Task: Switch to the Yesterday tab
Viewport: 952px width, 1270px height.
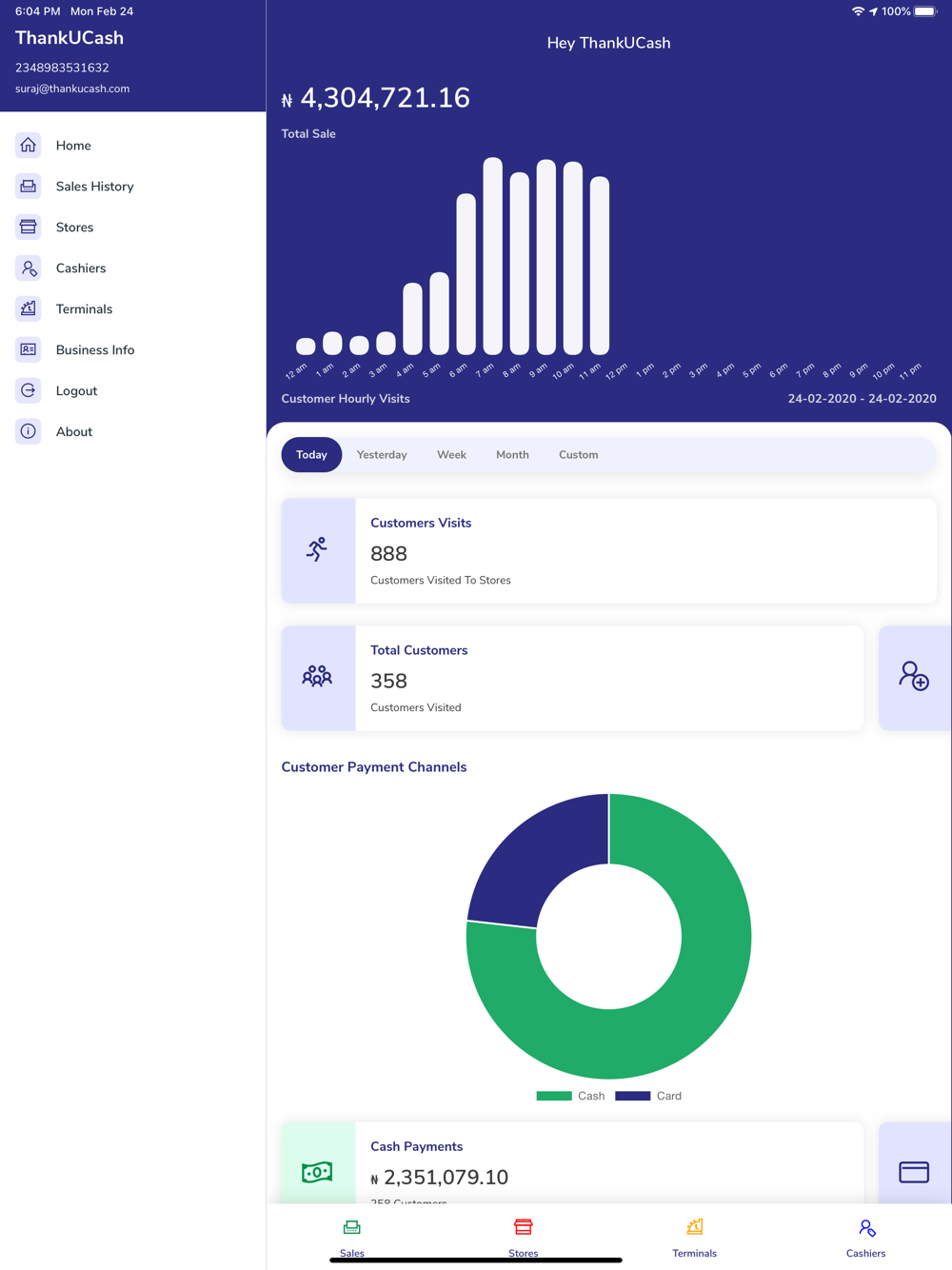Action: (x=382, y=455)
